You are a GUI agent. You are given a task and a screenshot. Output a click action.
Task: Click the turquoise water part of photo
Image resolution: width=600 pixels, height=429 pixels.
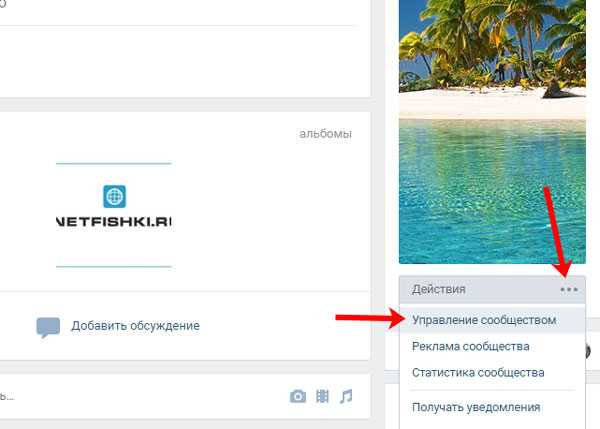click(492, 191)
